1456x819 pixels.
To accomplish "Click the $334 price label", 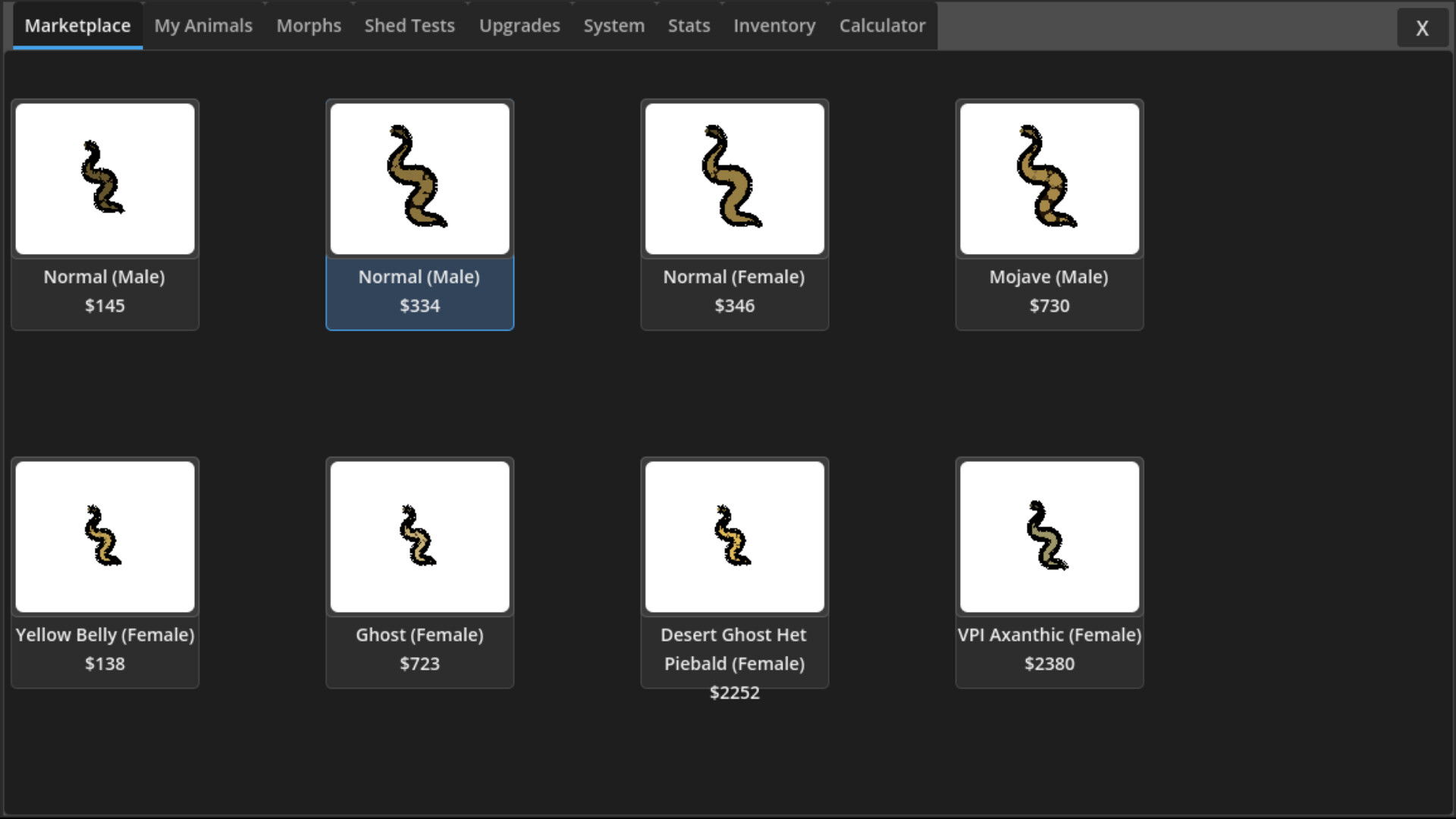I will [x=419, y=306].
